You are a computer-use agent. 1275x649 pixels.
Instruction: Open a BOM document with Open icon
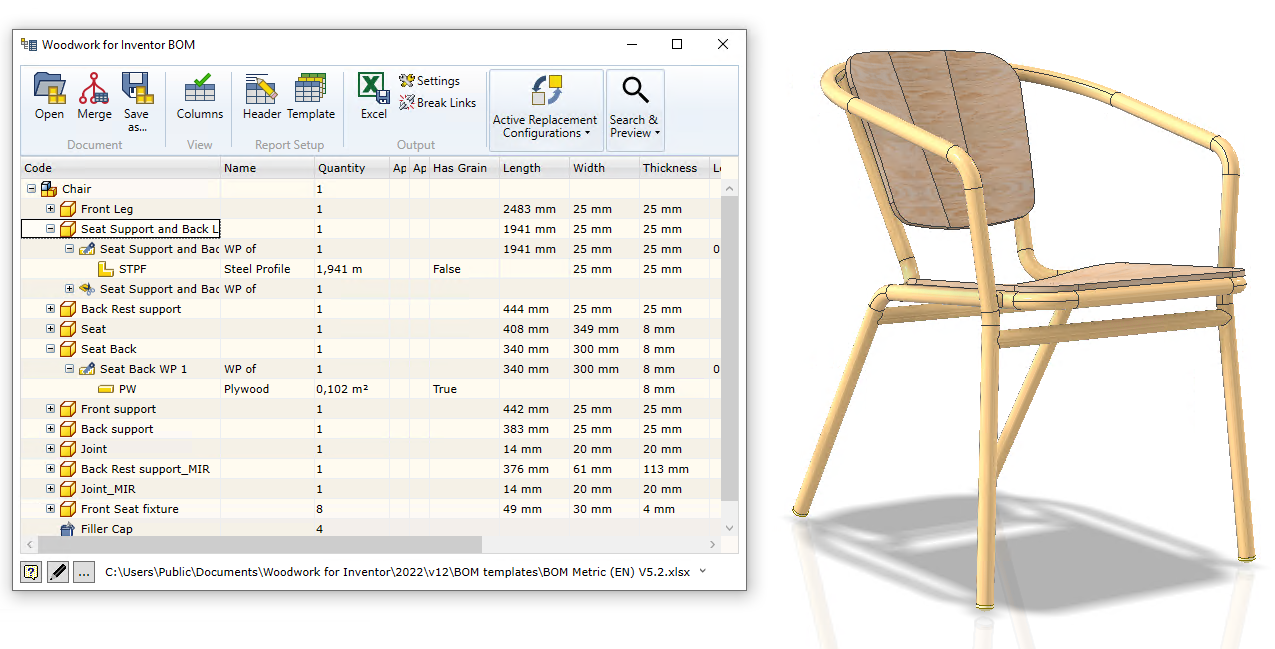[49, 96]
